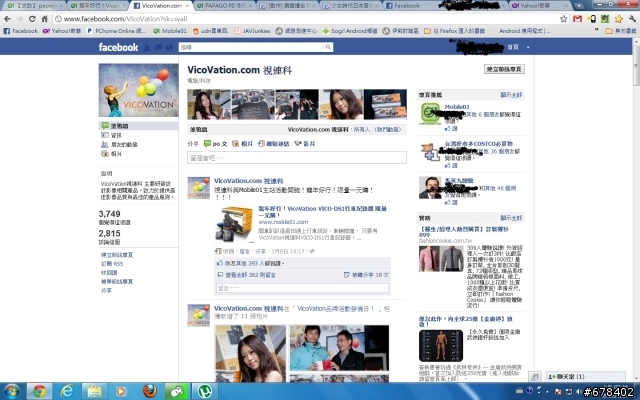Open the Firefox imported bookmarks folder

point(454,31)
